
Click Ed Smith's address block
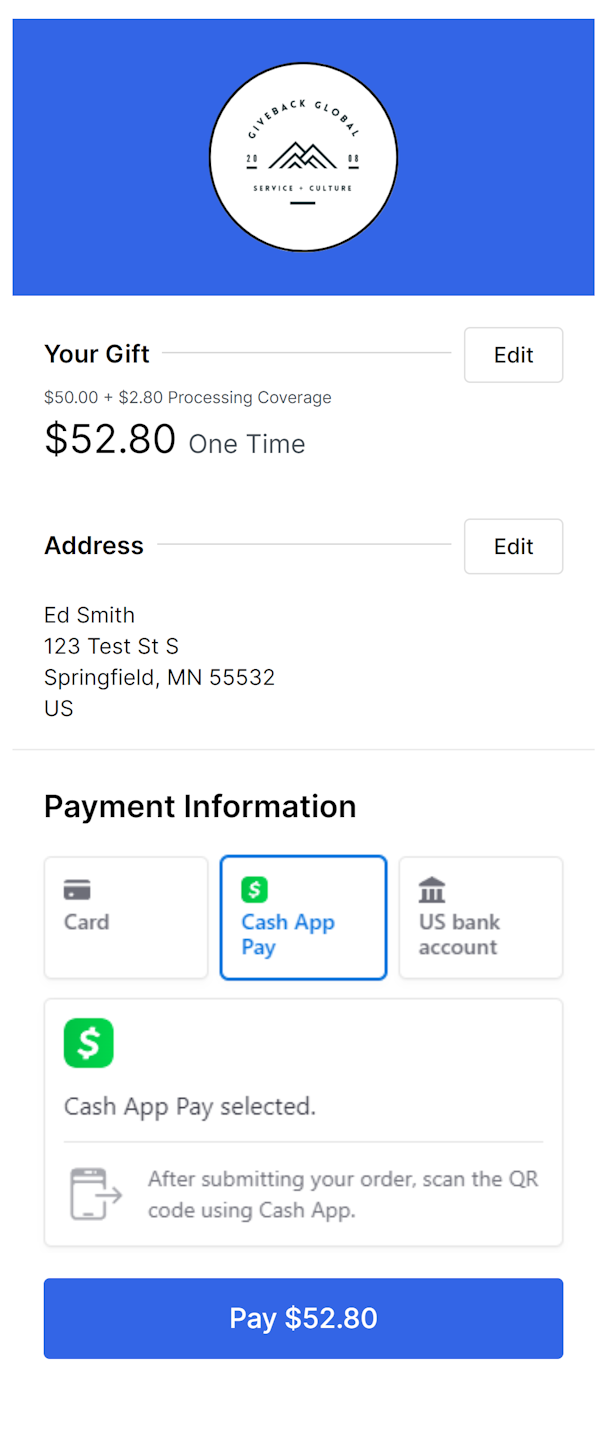coord(159,661)
